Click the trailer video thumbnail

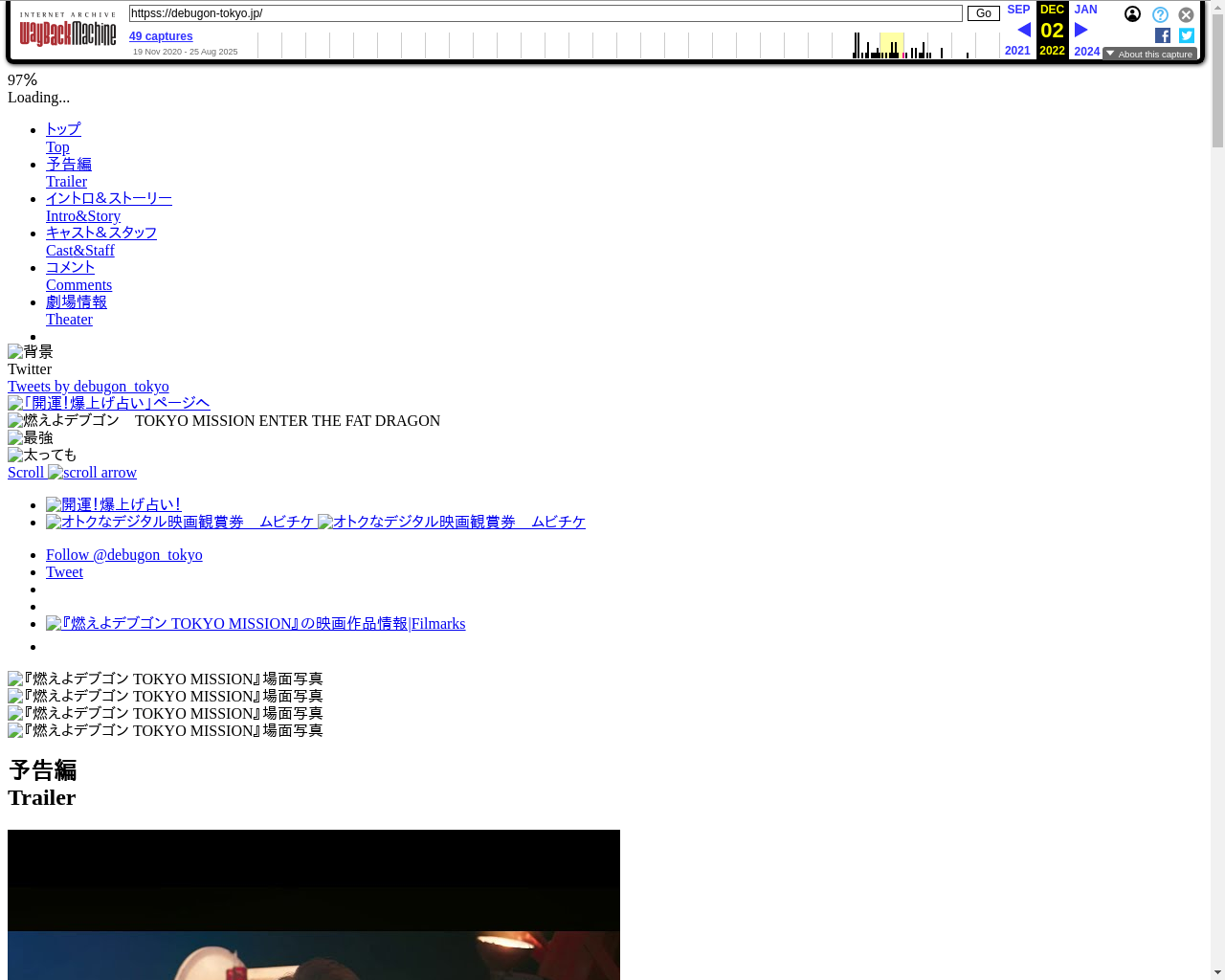tap(314, 904)
